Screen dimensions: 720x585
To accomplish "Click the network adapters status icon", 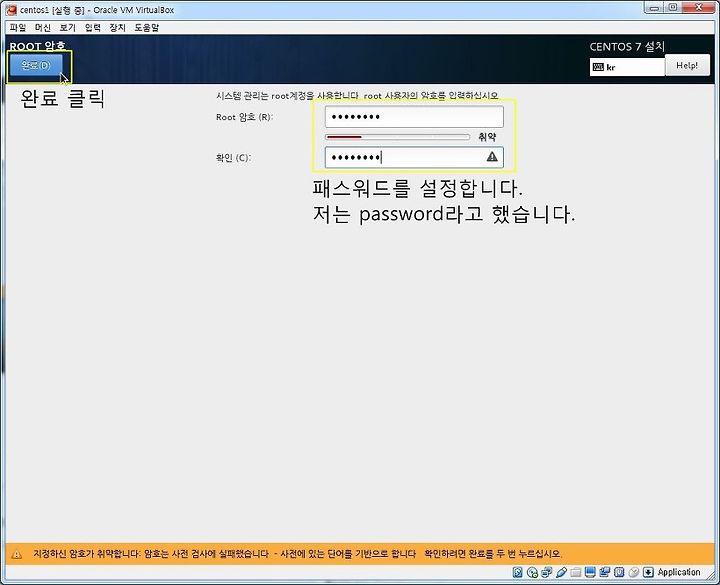I will (x=546, y=572).
